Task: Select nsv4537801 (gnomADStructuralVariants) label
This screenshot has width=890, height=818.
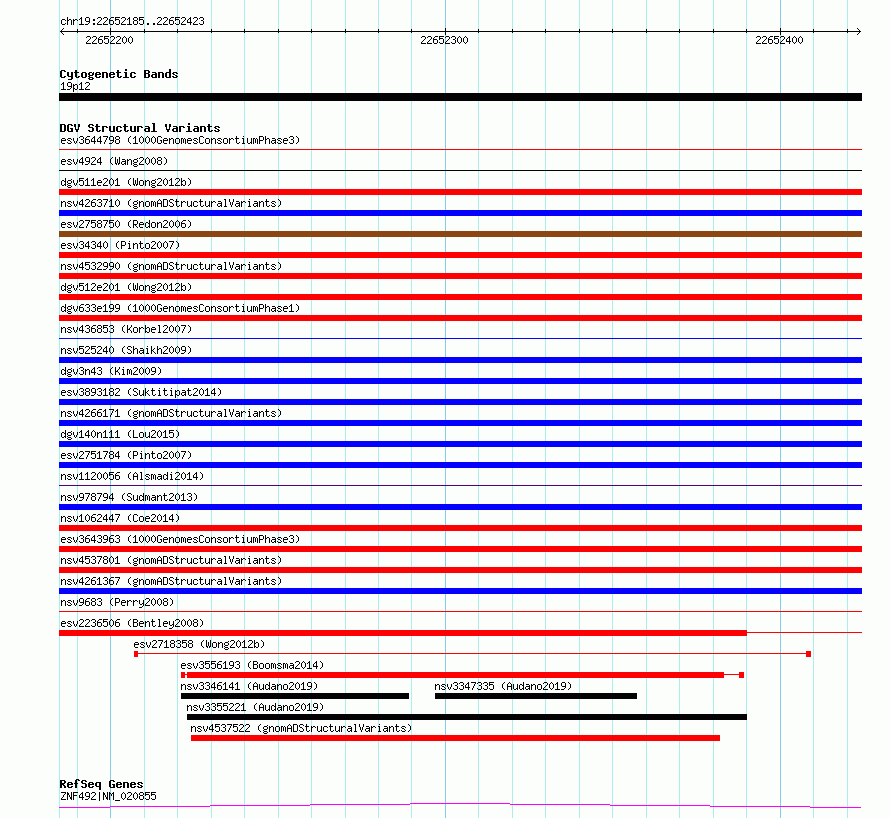Action: click(171, 560)
